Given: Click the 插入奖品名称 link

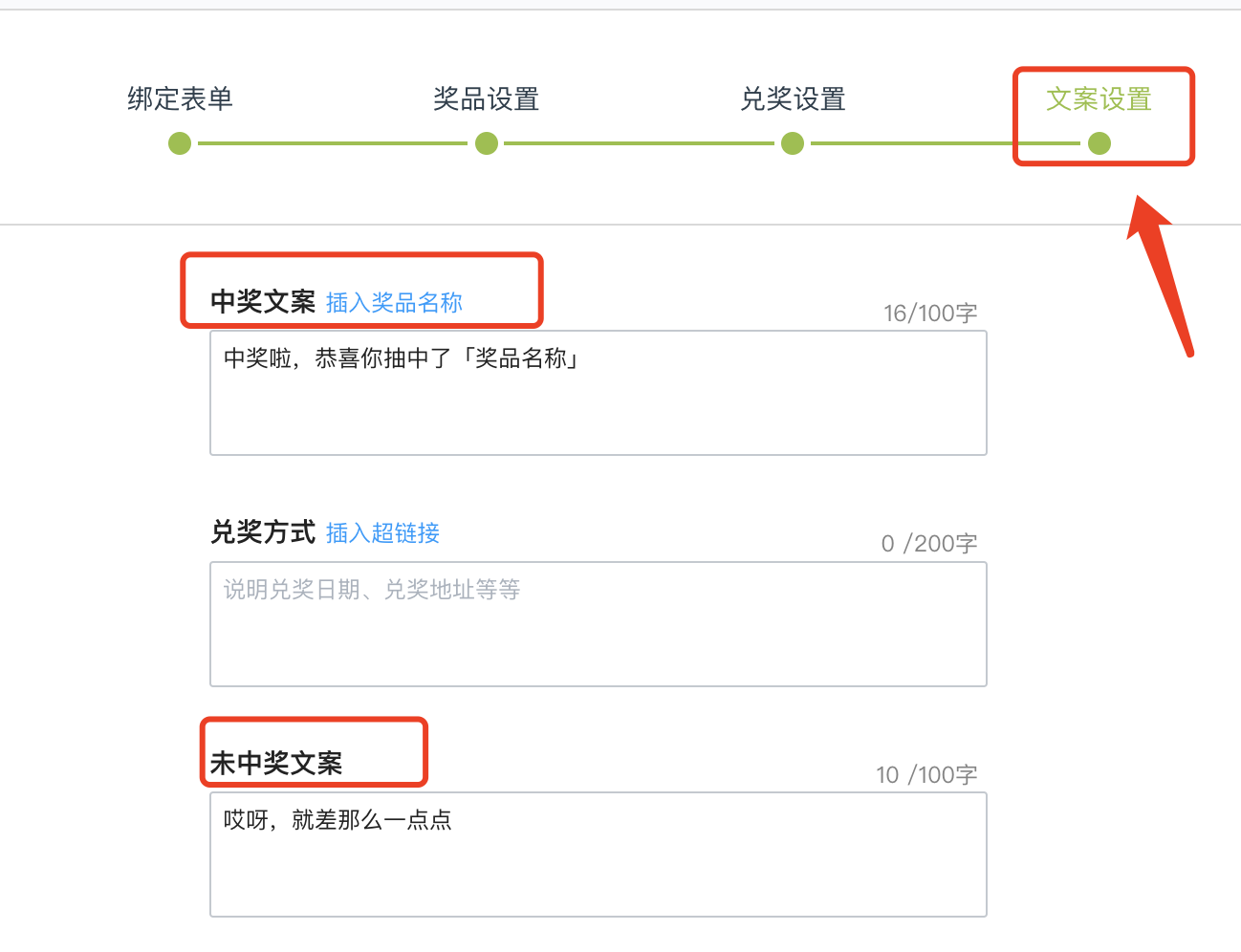Looking at the screenshot, I should click(394, 303).
